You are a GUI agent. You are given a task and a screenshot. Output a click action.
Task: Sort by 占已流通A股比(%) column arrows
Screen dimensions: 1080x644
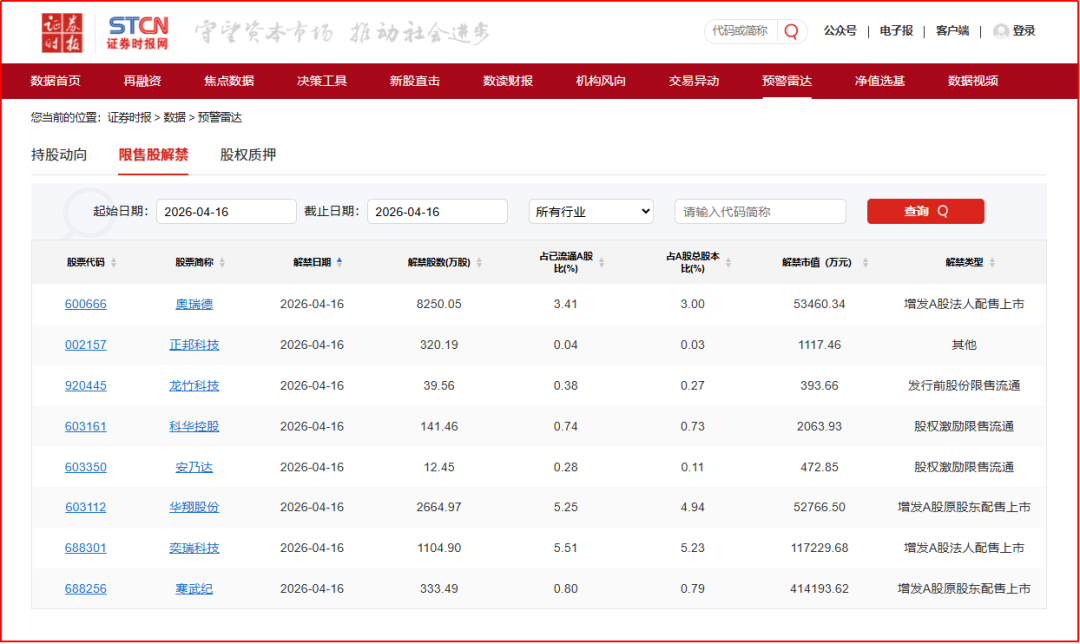(x=601, y=262)
